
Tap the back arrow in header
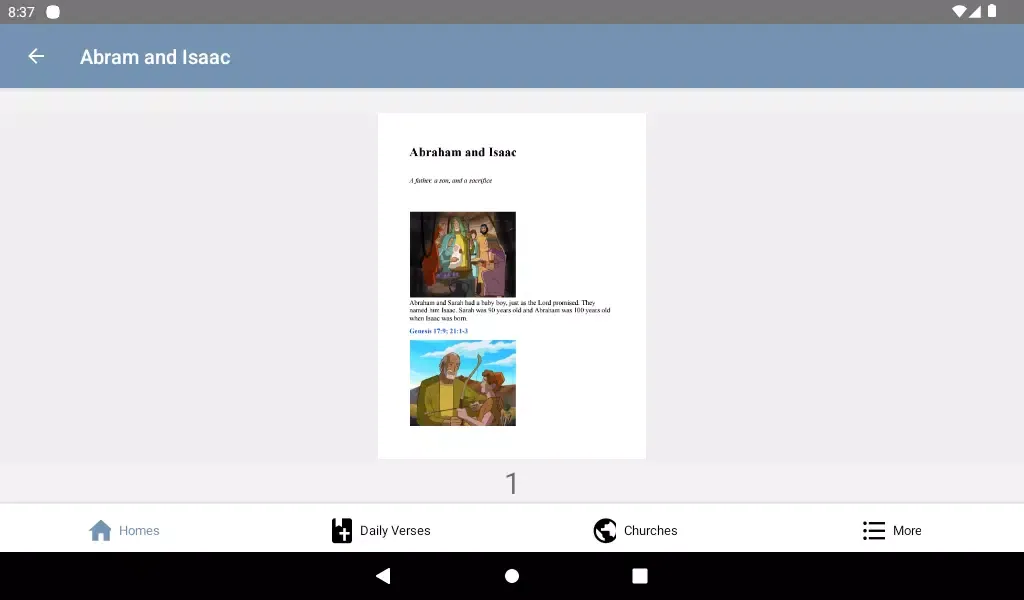coord(36,57)
